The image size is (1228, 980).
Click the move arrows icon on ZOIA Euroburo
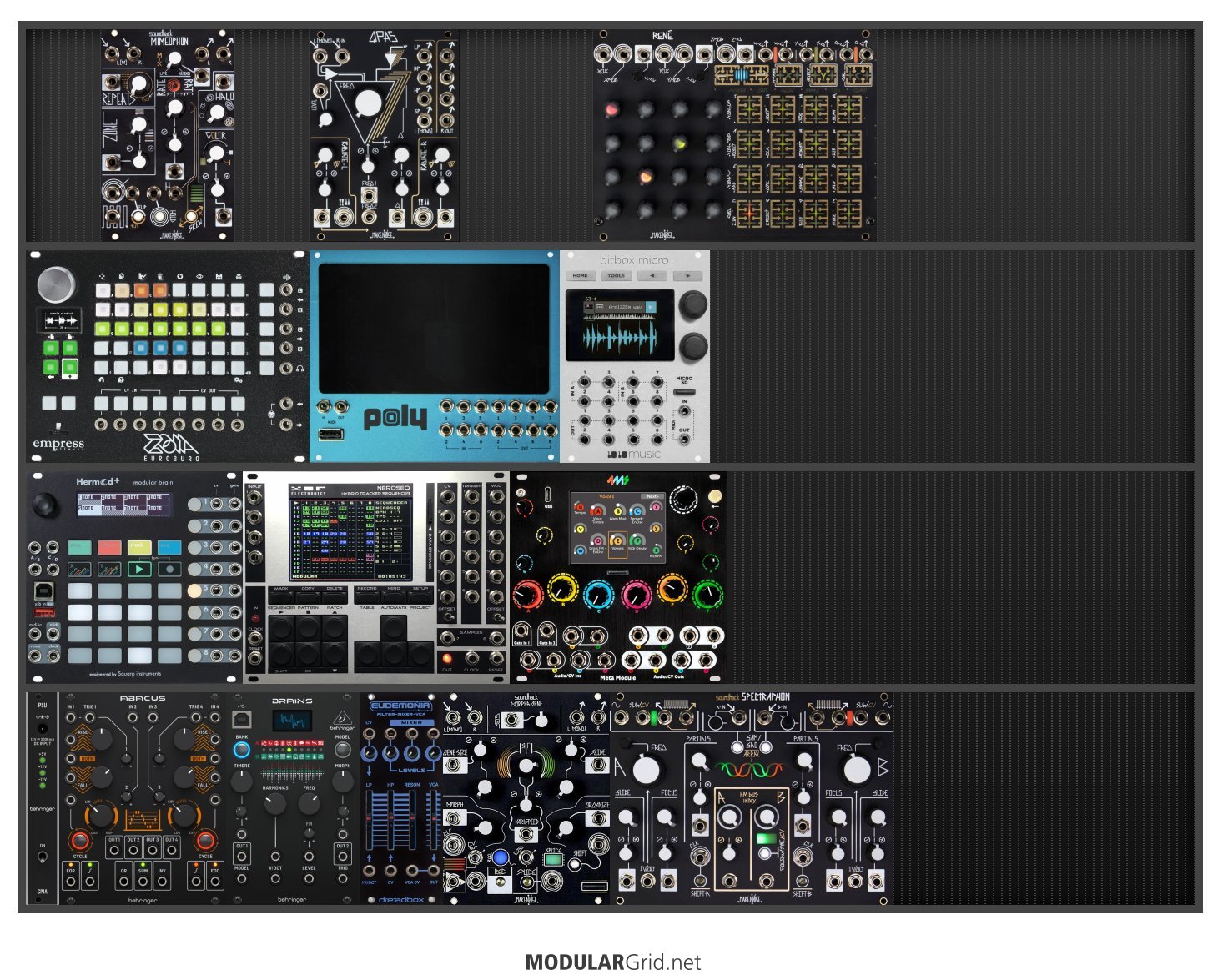(x=103, y=276)
